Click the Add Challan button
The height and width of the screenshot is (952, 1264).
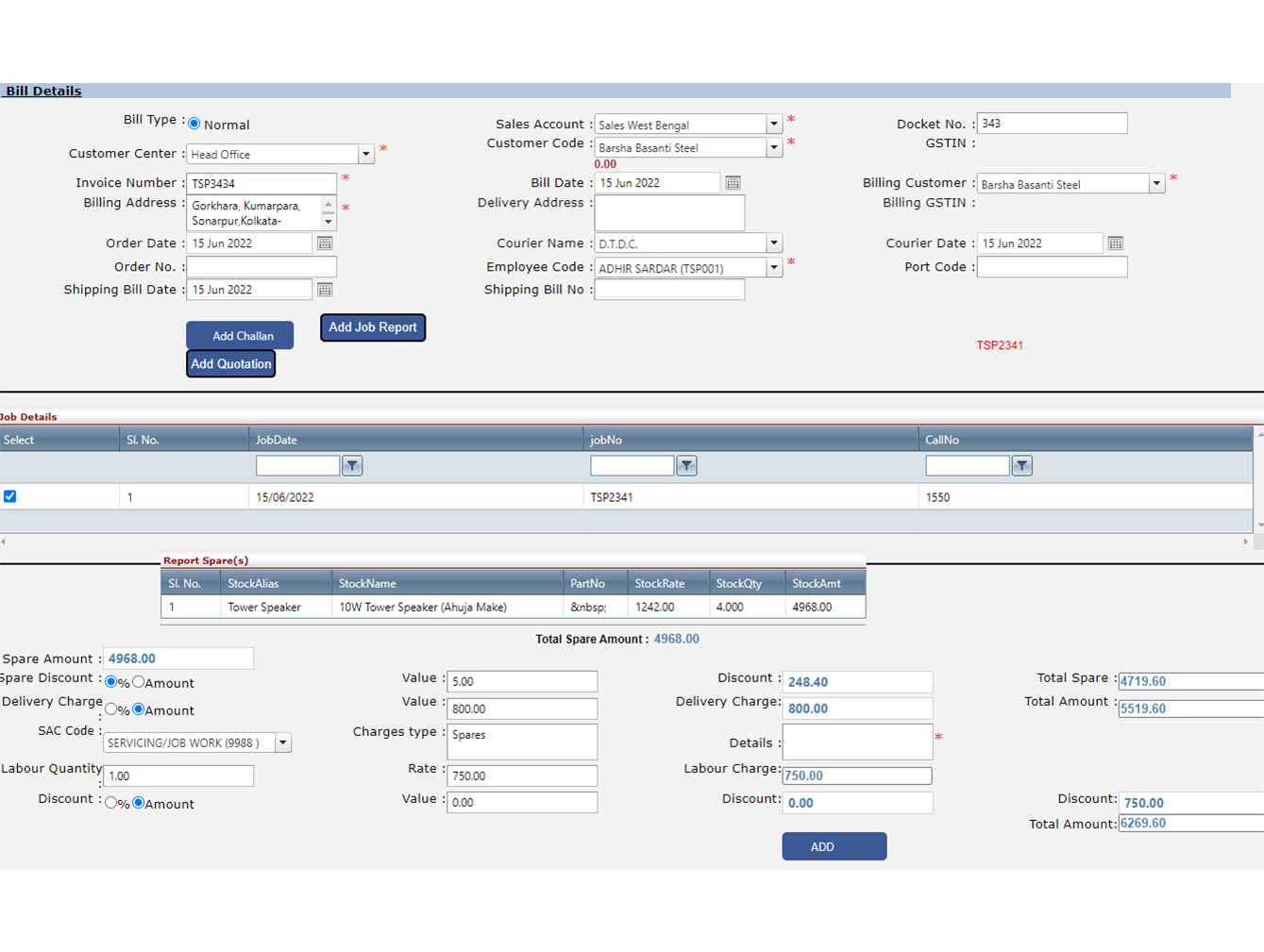tap(240, 336)
